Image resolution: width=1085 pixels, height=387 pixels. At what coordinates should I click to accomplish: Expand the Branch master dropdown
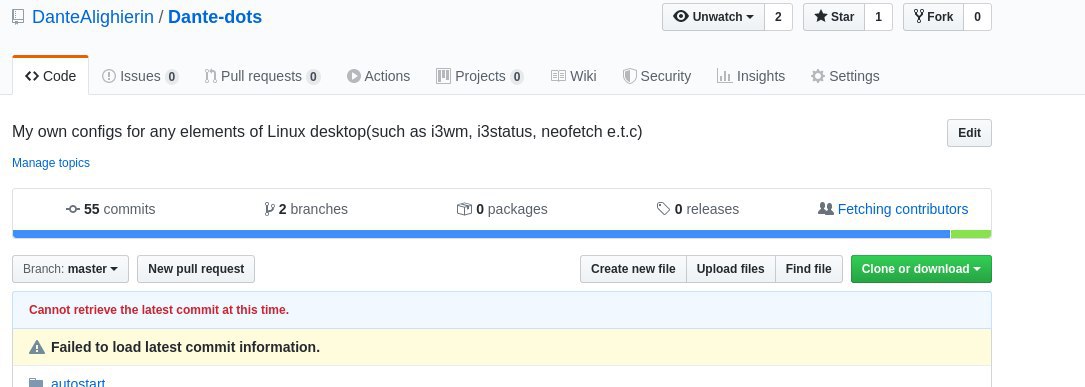71,269
